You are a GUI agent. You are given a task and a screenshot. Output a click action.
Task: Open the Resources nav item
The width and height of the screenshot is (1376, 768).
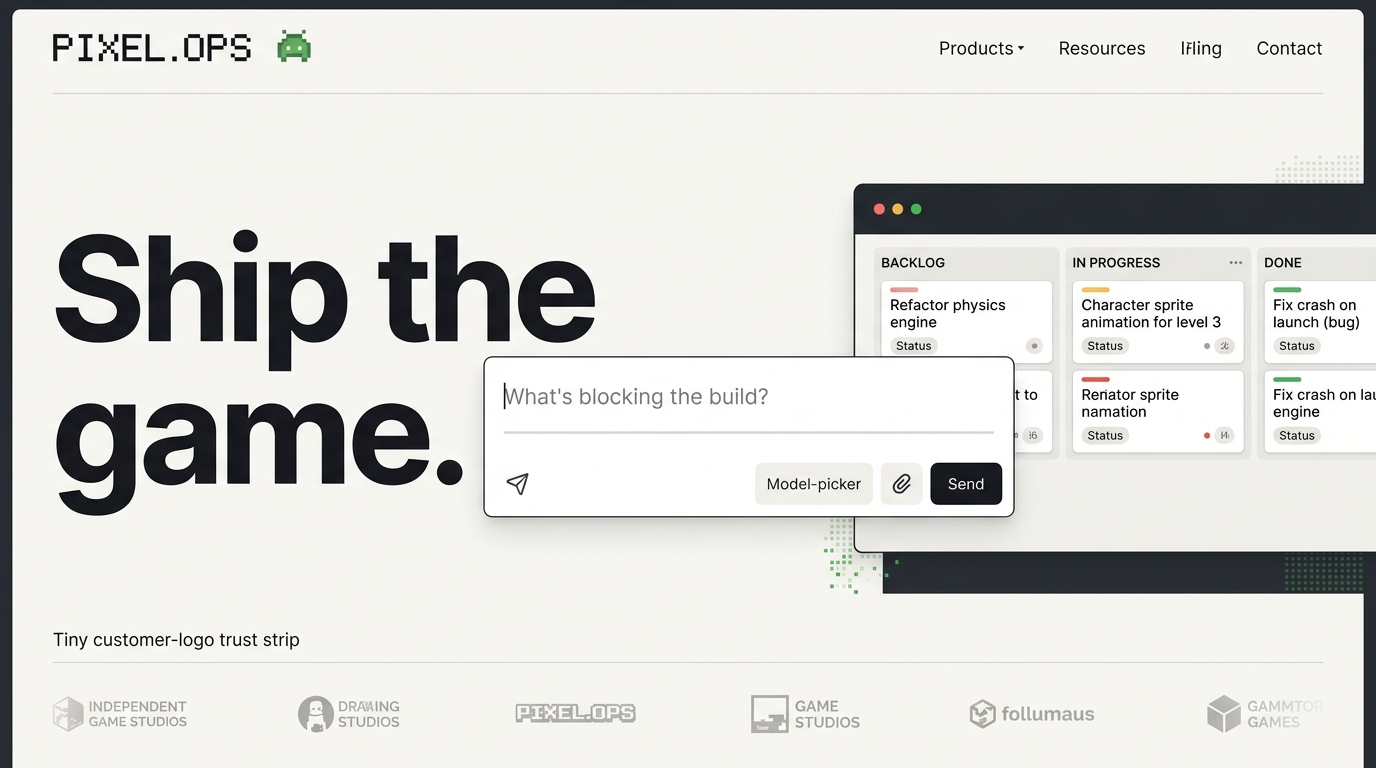pyautogui.click(x=1101, y=48)
